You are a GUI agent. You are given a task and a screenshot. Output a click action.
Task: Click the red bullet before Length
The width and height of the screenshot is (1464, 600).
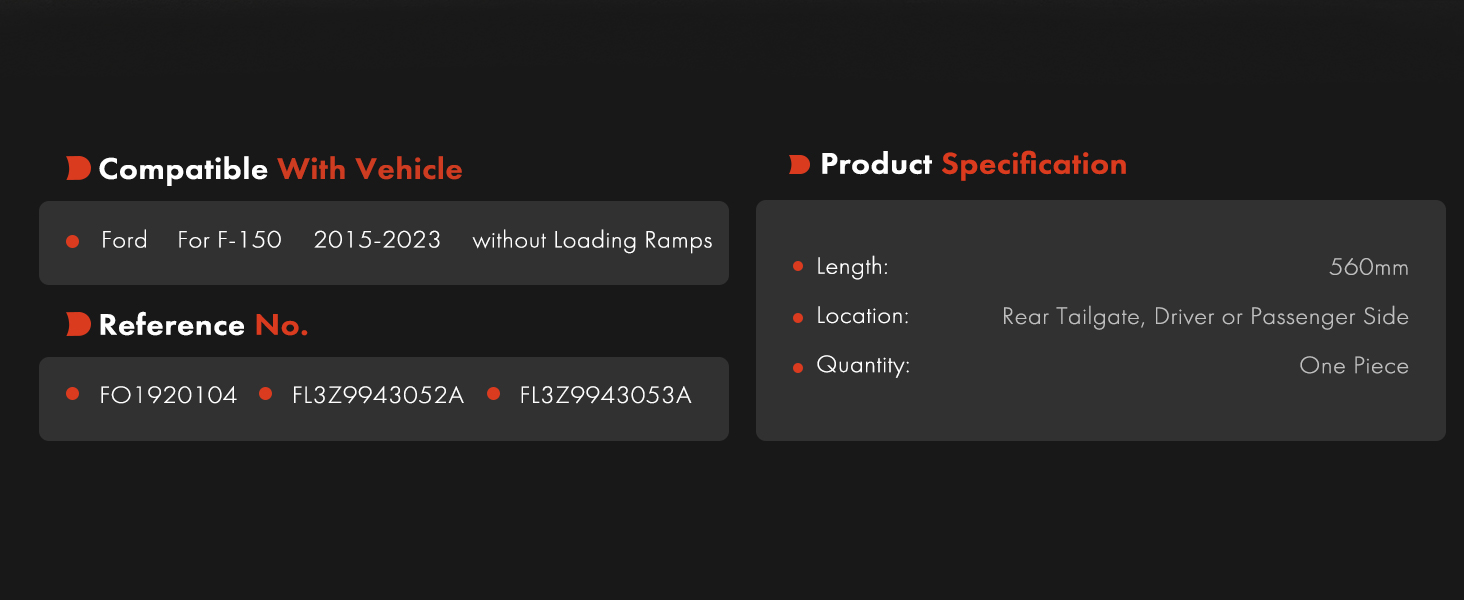click(x=798, y=266)
